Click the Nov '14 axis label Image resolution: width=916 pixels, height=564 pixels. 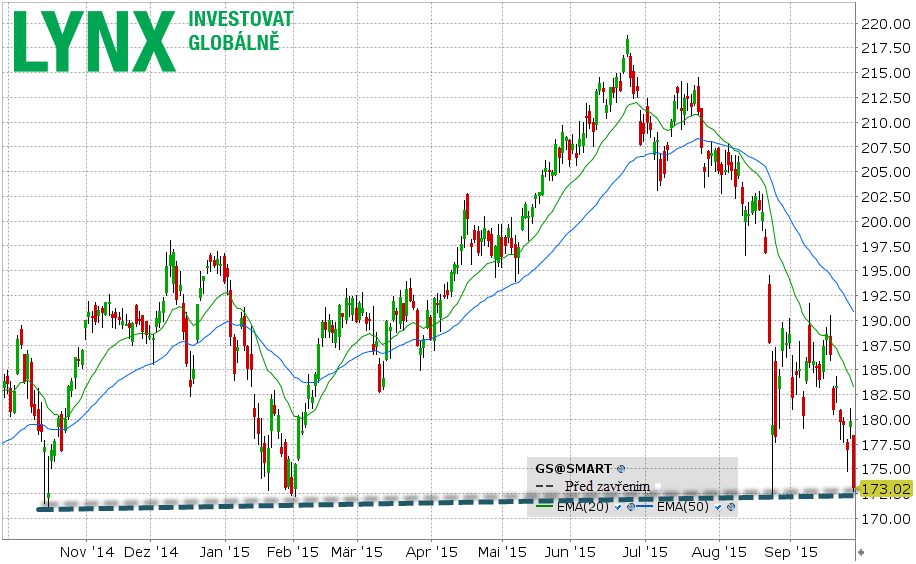(87, 552)
